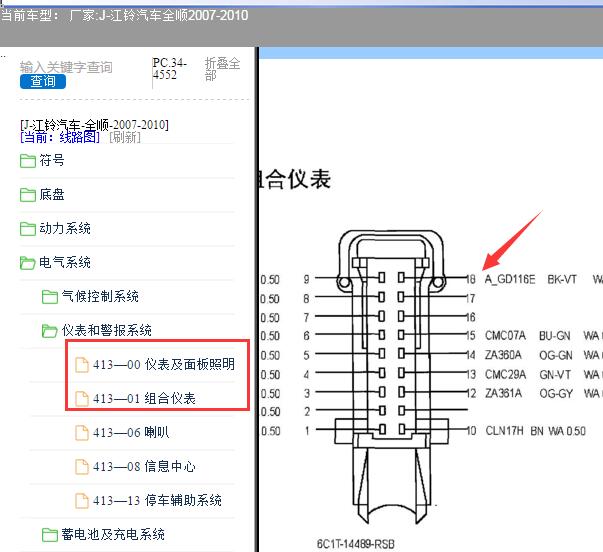
Task: Click the open 仪表和警报系统 folder icon
Action: (50, 331)
